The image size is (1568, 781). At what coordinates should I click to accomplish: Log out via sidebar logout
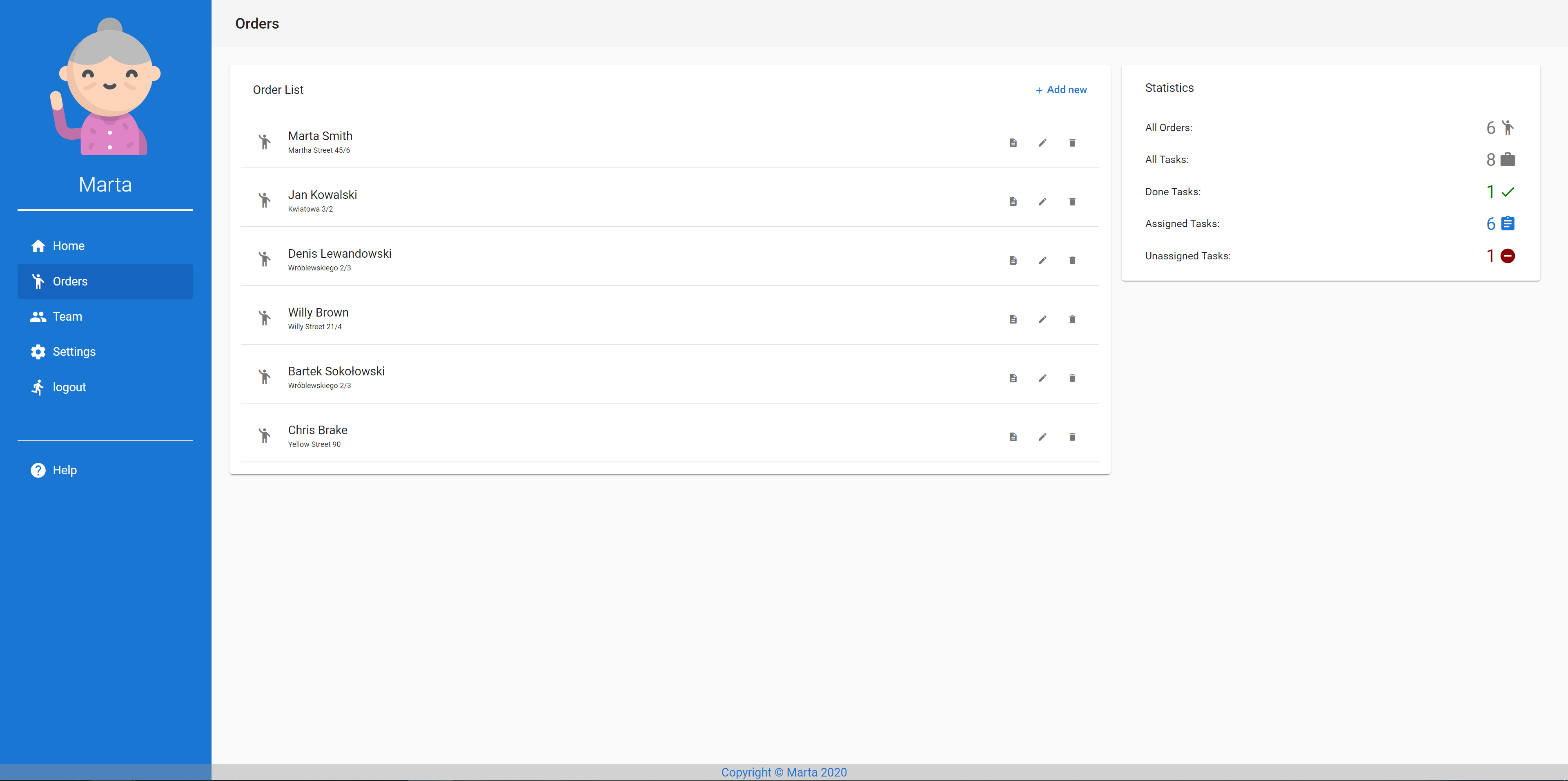69,387
